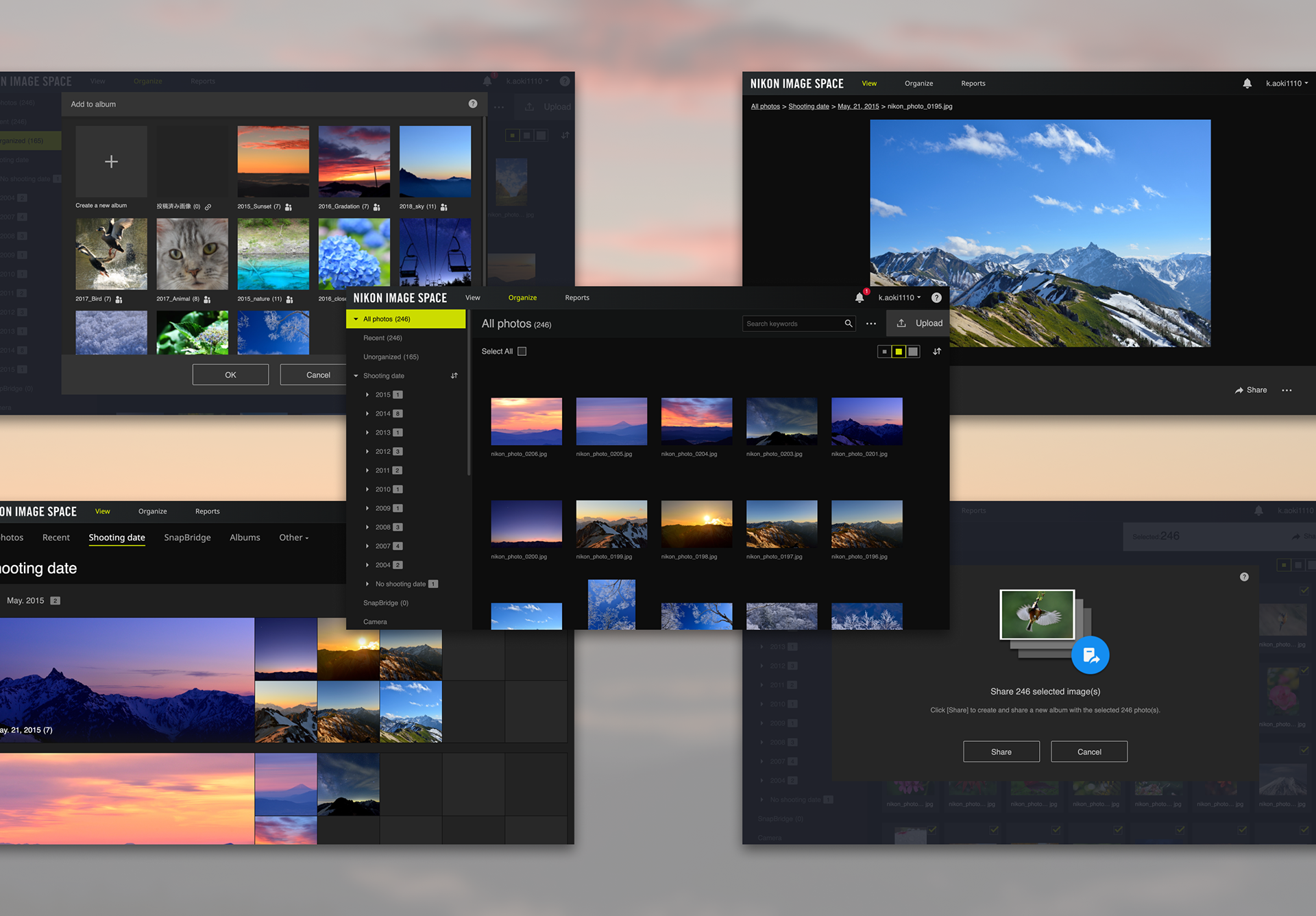Click sort icon beside Shooting date in sidebar
The image size is (1316, 916).
454,376
